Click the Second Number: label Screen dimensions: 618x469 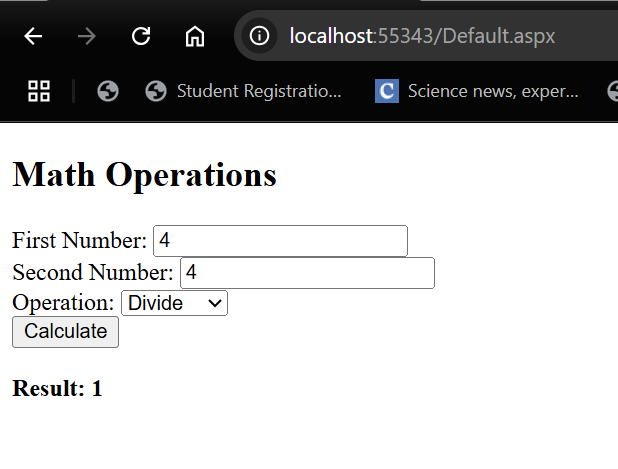click(93, 273)
